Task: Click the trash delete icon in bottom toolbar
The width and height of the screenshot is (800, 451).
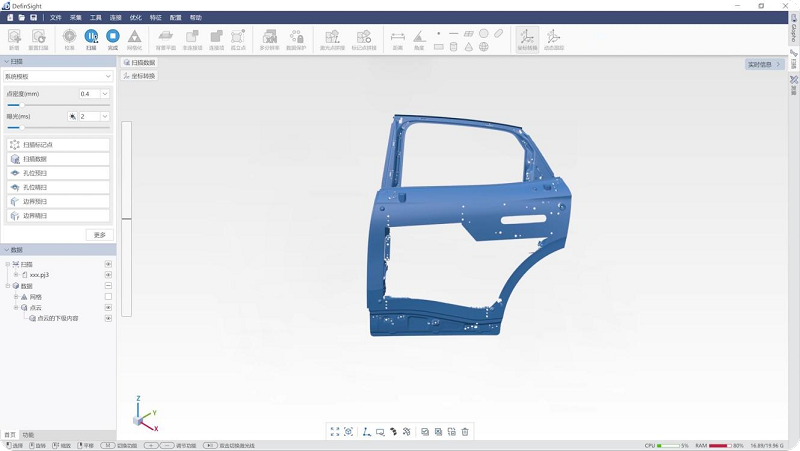Action: click(465, 431)
